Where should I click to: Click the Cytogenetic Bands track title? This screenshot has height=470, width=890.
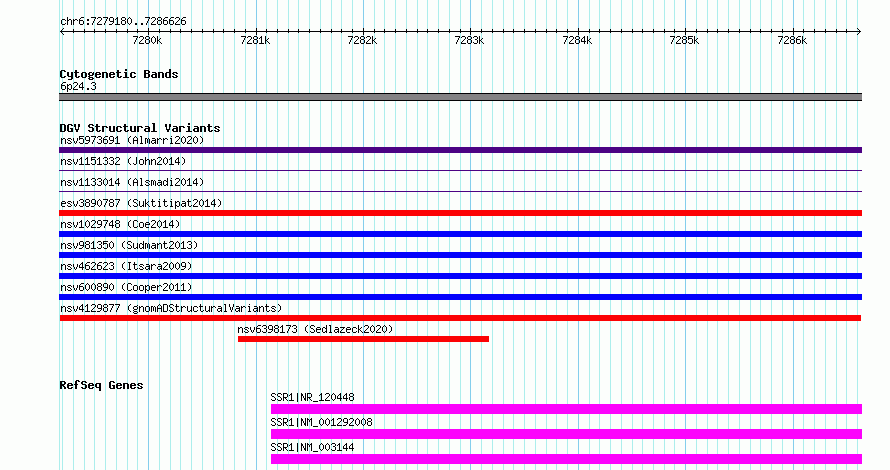(119, 74)
